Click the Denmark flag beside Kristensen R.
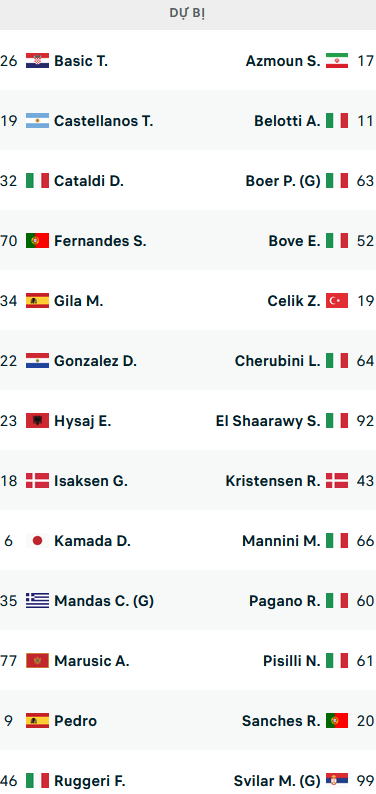The height and width of the screenshot is (794, 376). click(x=337, y=481)
